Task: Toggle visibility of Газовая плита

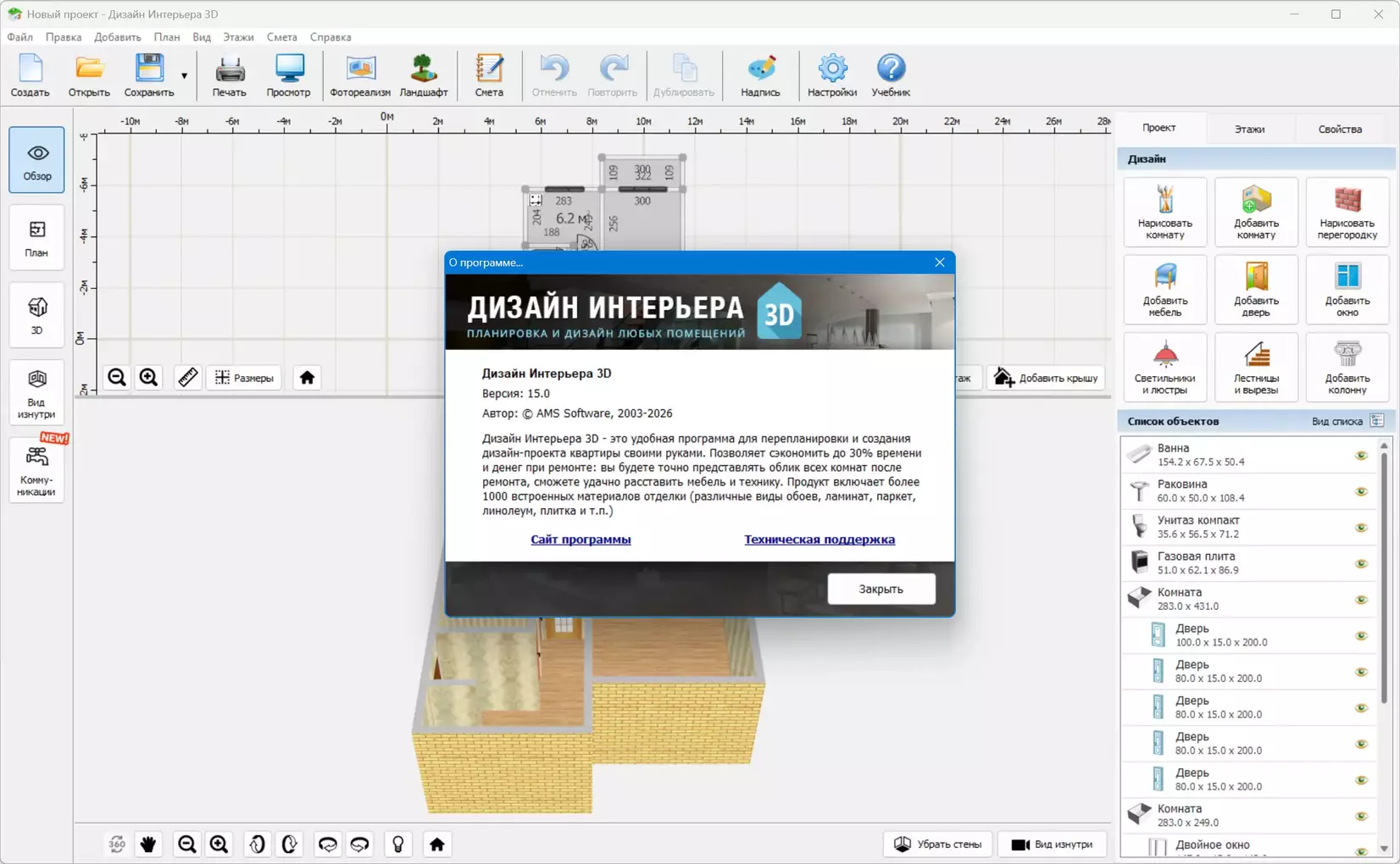Action: 1361,563
